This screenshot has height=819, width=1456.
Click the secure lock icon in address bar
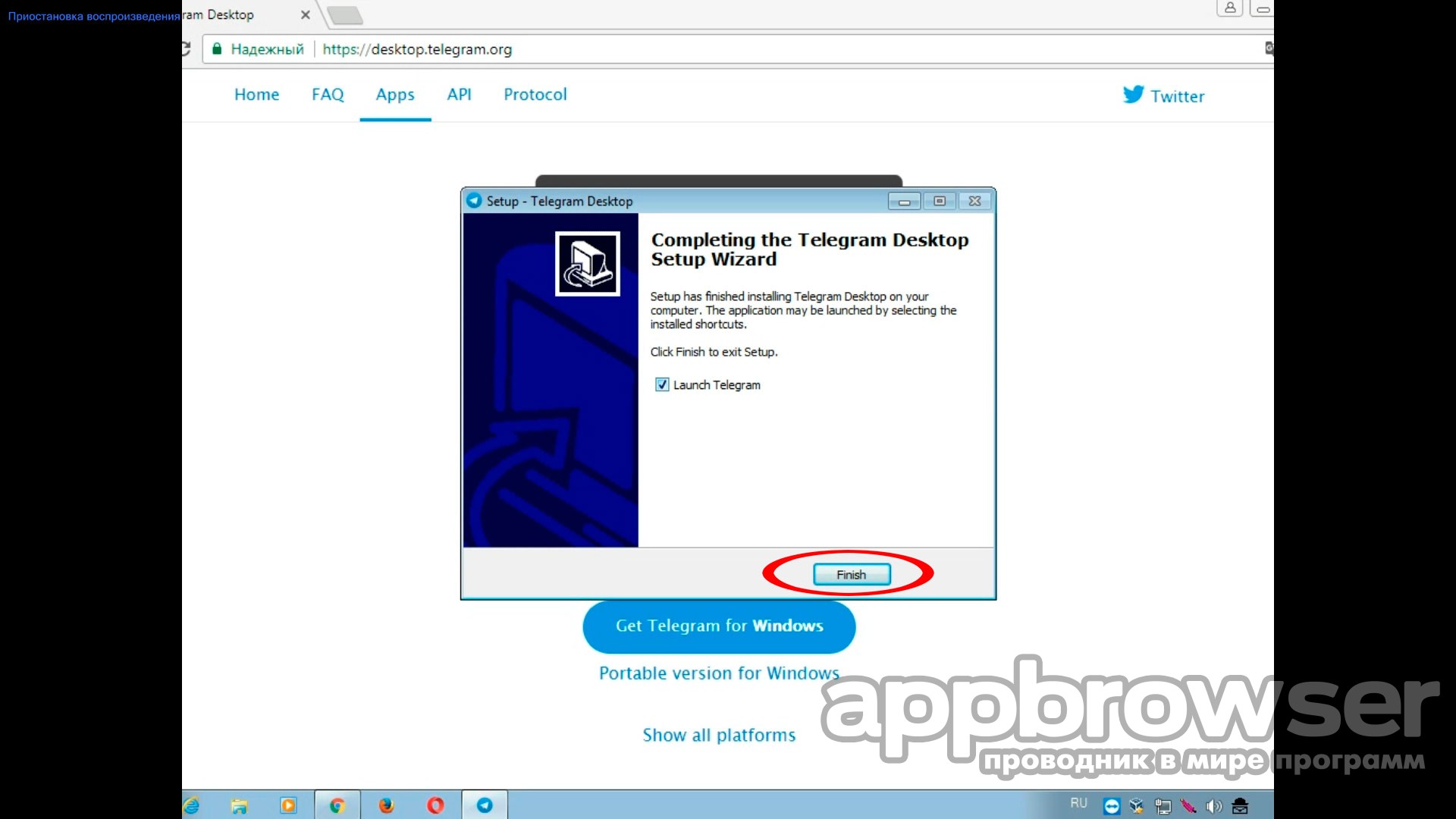[x=217, y=49]
